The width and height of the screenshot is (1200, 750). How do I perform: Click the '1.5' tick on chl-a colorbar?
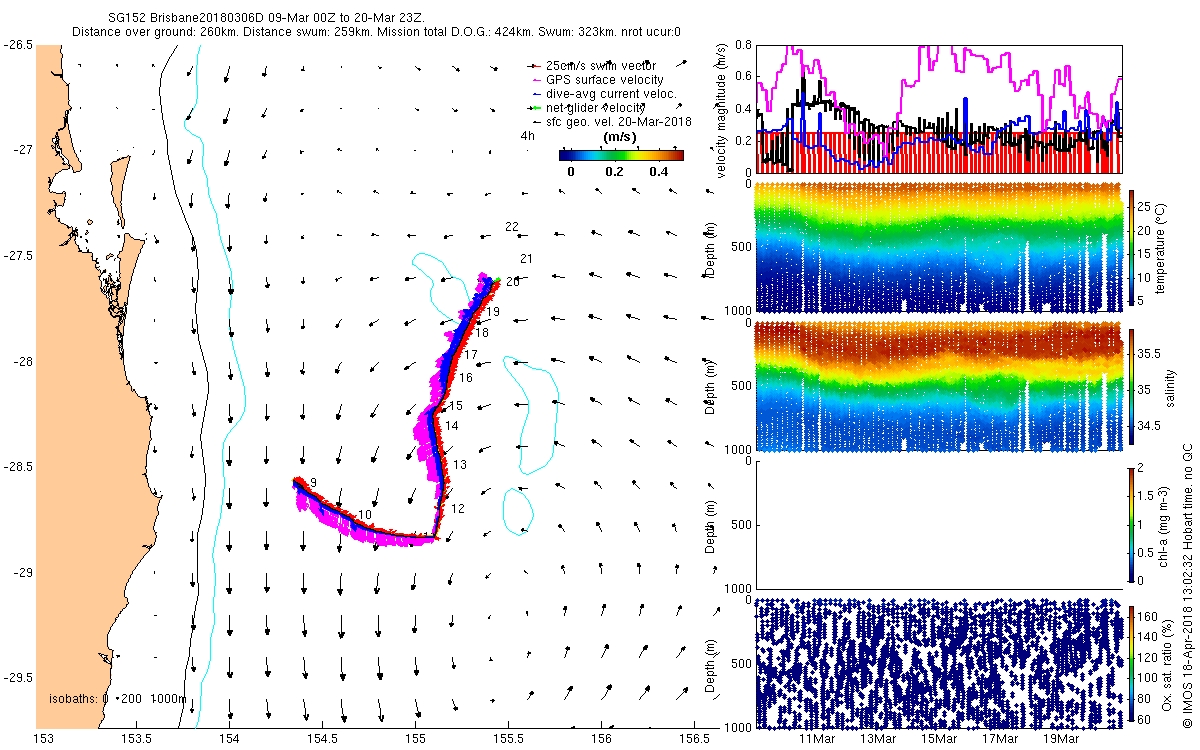1146,496
